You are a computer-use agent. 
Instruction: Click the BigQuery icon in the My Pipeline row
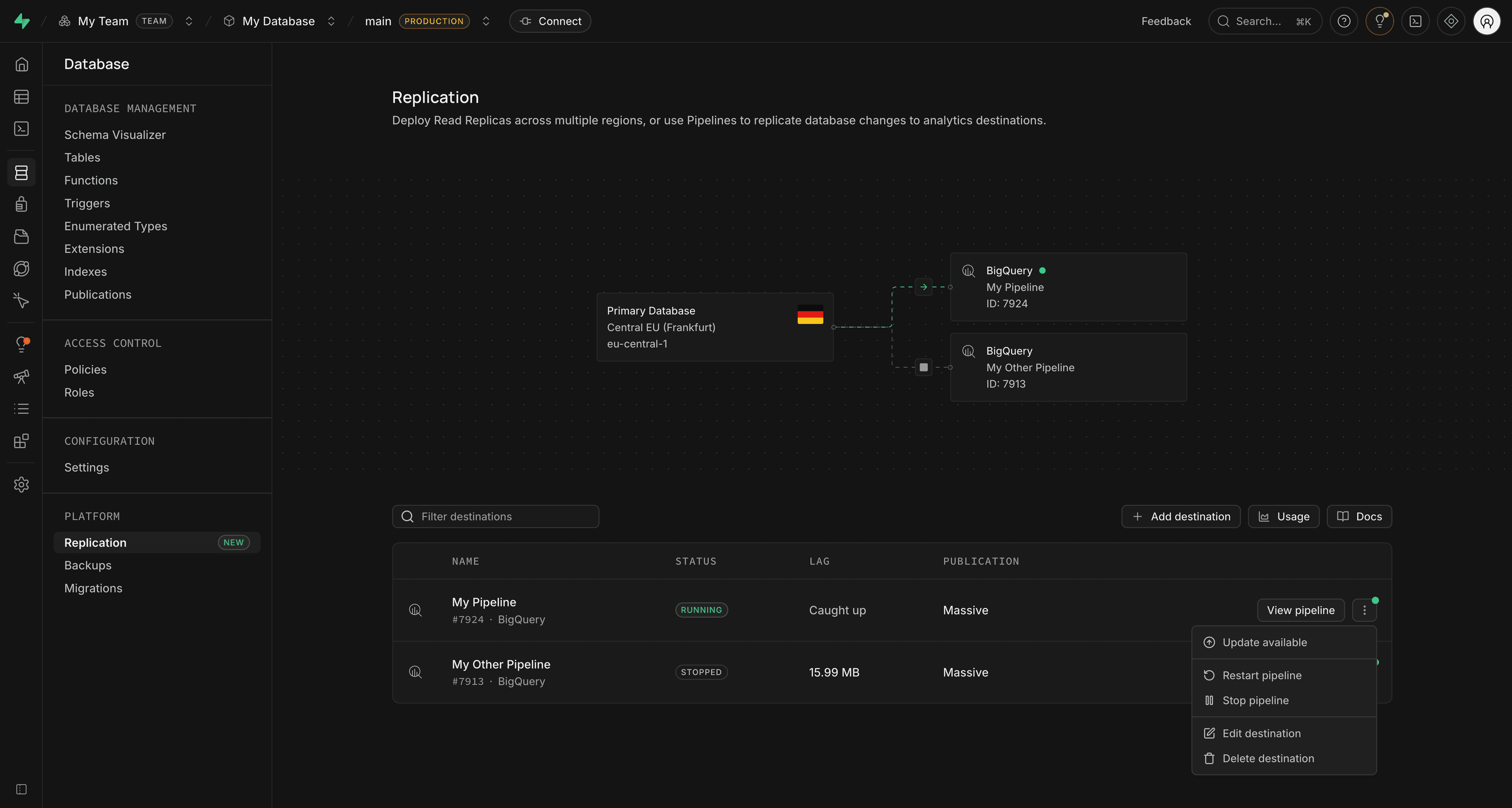[x=415, y=610]
